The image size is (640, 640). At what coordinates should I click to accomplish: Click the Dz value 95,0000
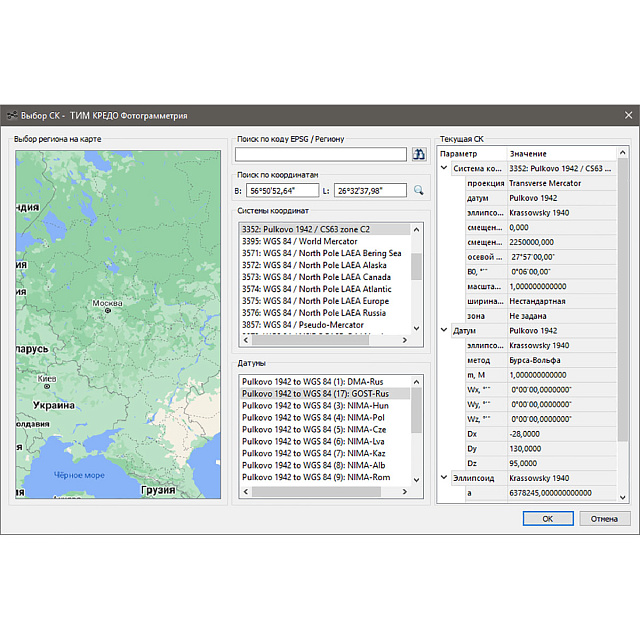pos(523,463)
